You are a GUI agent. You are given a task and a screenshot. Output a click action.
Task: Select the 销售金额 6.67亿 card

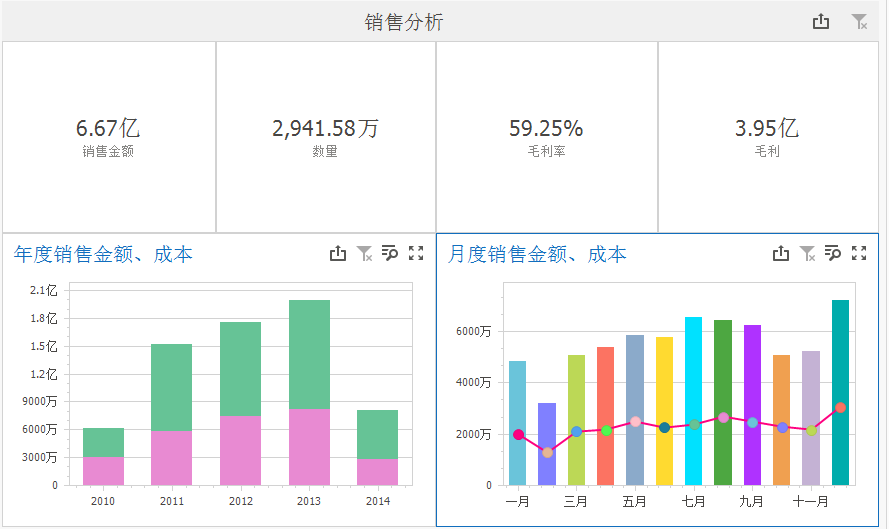click(x=108, y=137)
